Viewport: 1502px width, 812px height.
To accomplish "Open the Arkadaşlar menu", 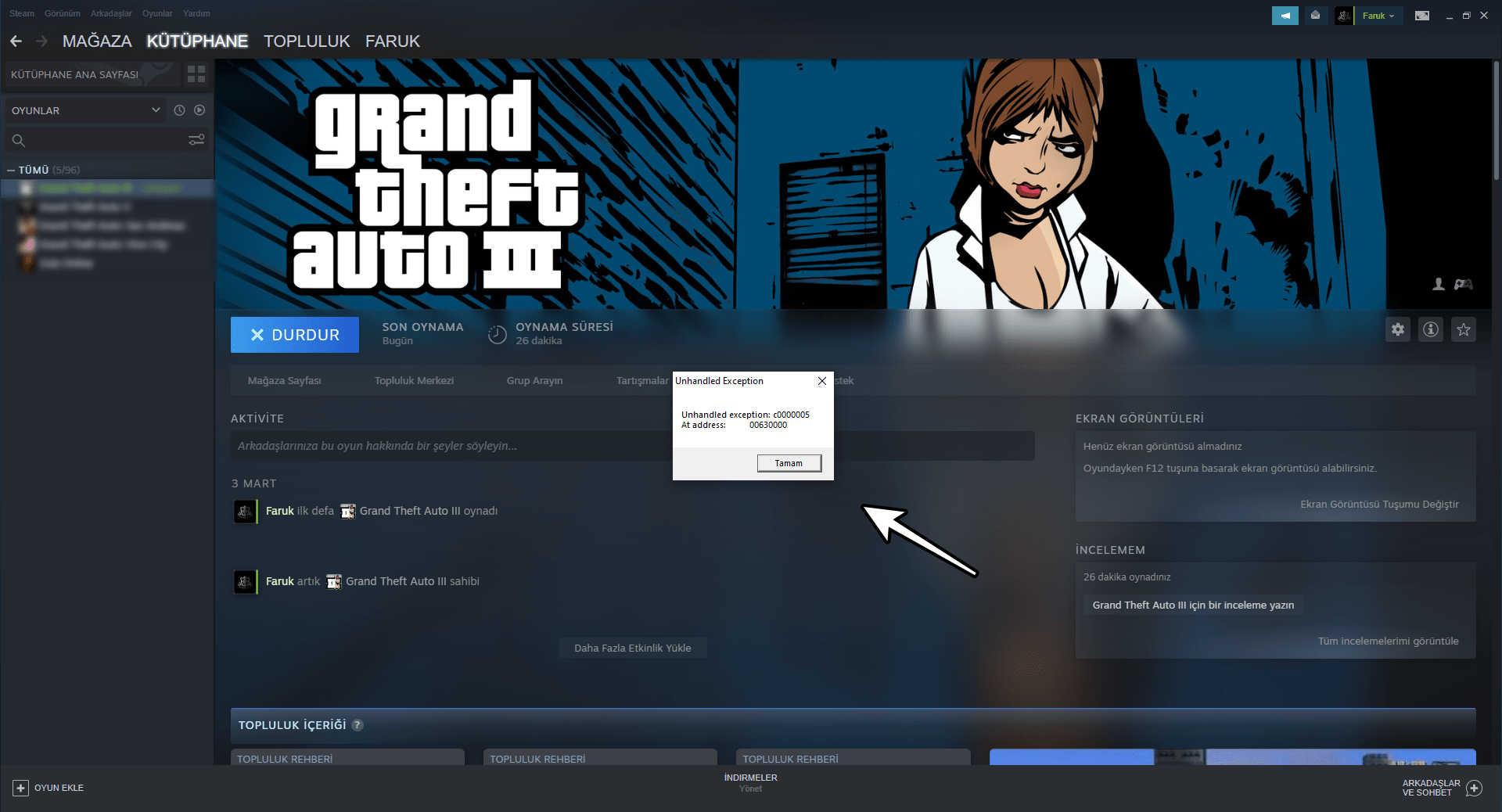I will point(111,13).
